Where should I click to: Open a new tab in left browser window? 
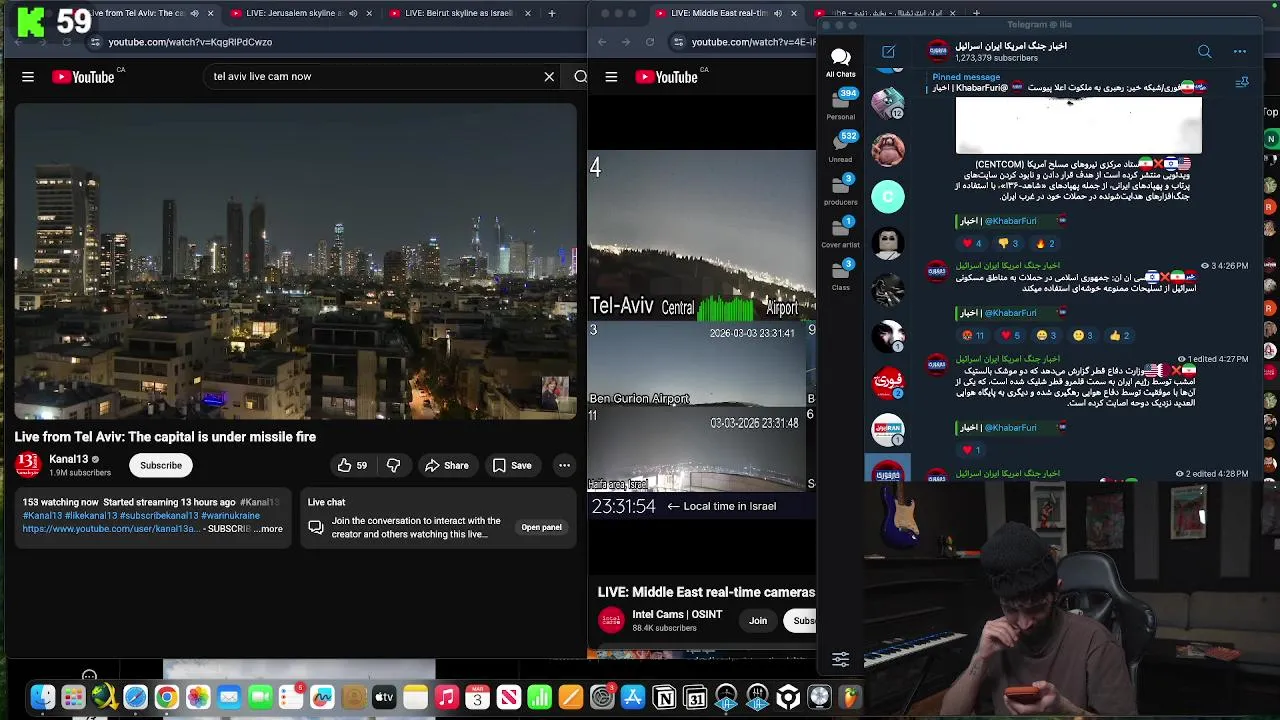click(551, 13)
